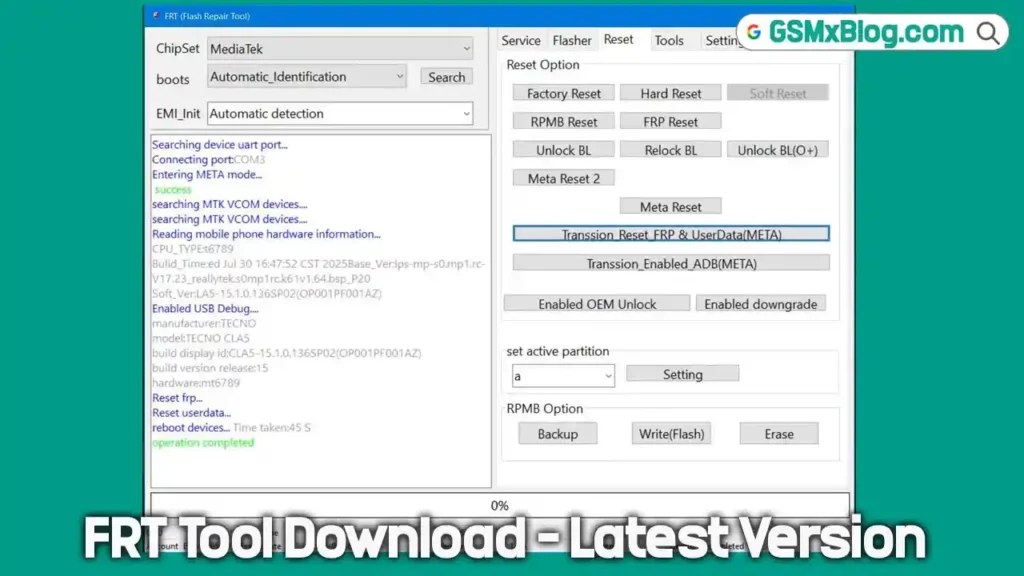Screen dimensions: 1024x576
Task: Click the magnifier icon on GSMxBlog logo
Action: (x=987, y=32)
